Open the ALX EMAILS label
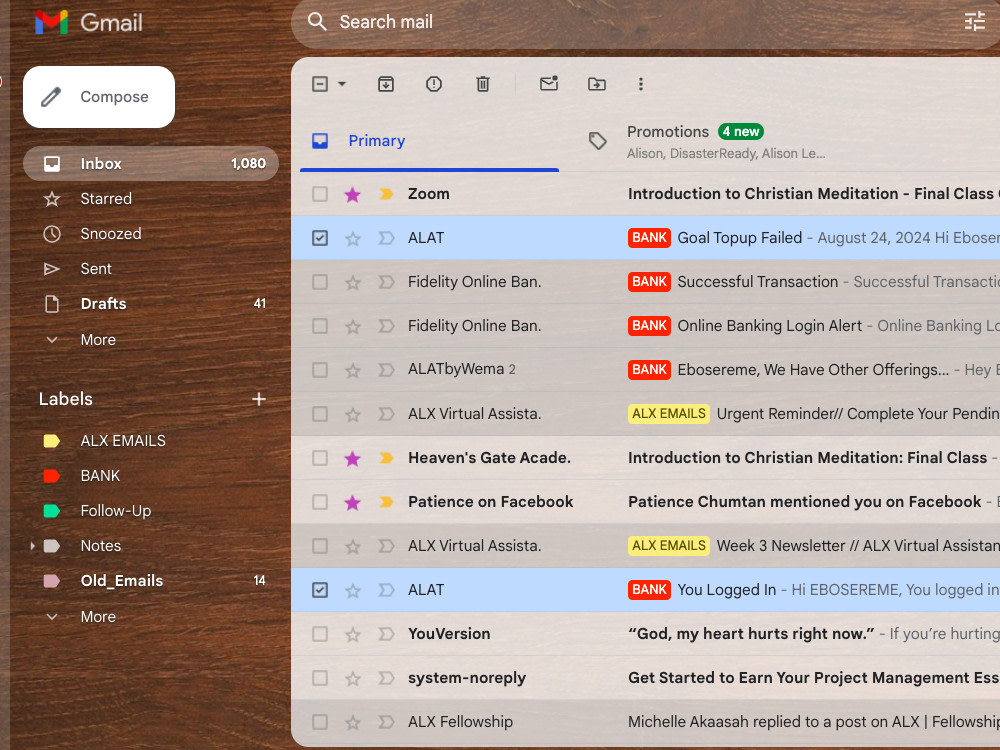 point(151,441)
